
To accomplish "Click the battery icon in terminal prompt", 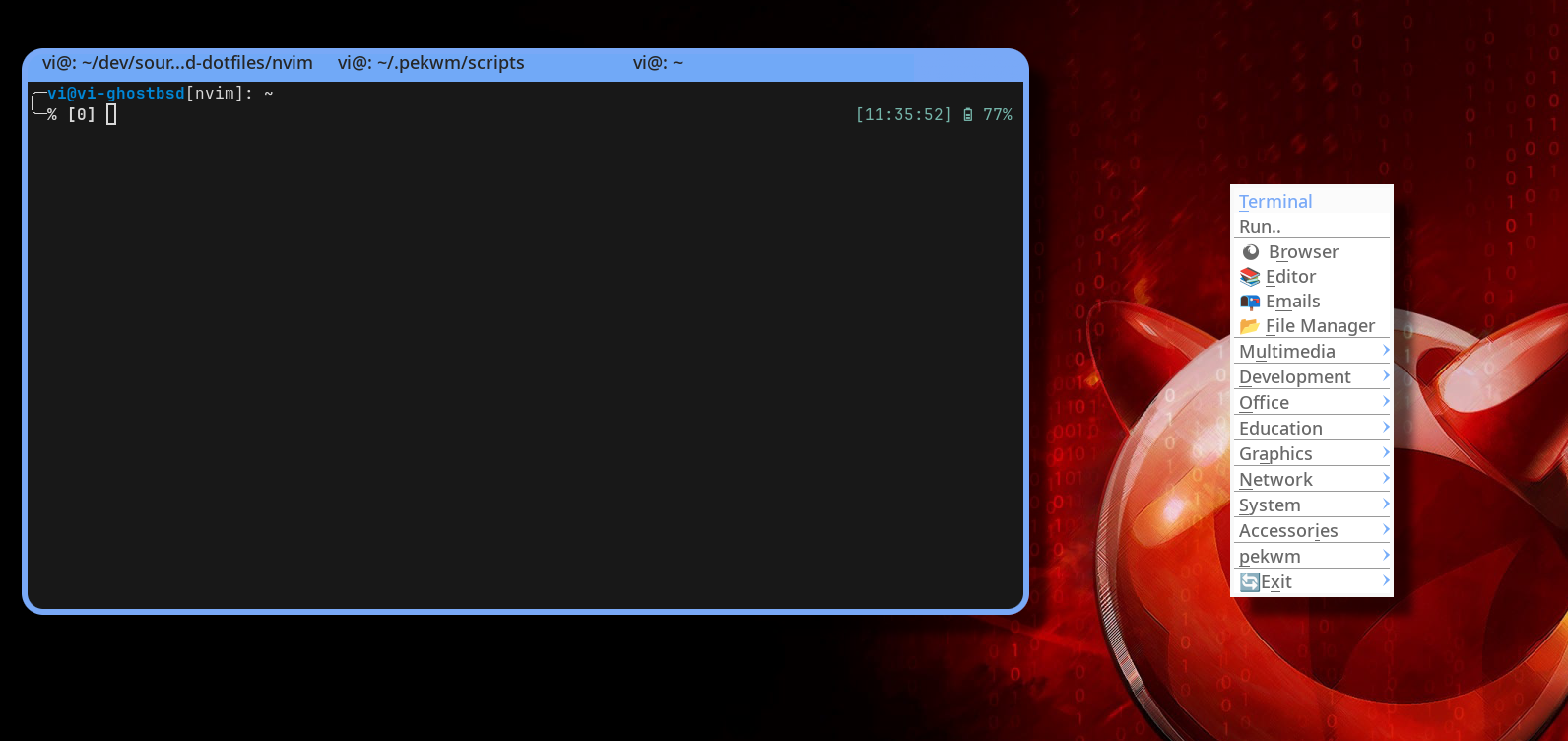I will point(968,115).
